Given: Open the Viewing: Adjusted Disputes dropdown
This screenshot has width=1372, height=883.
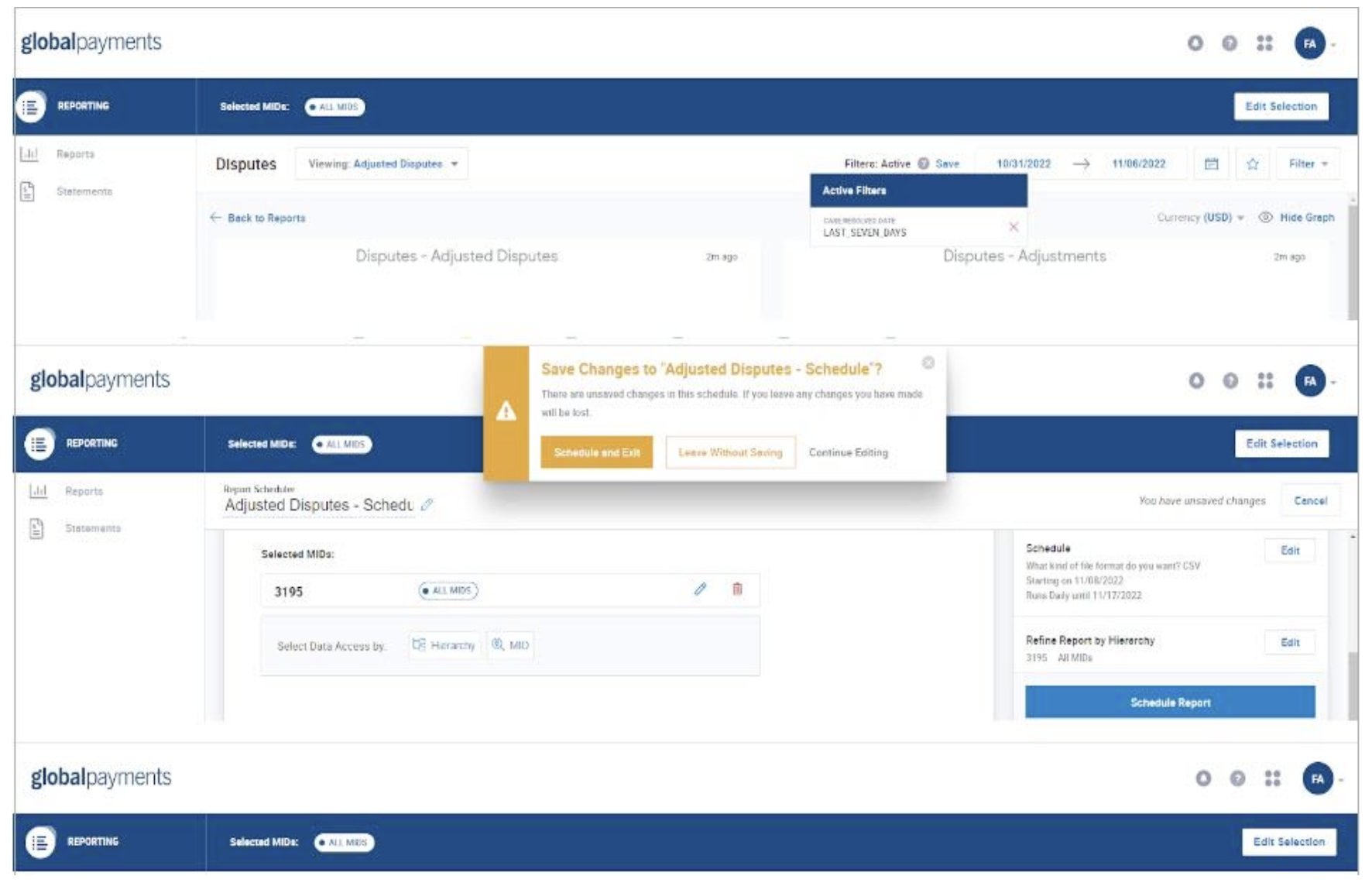Looking at the screenshot, I should pos(382,164).
